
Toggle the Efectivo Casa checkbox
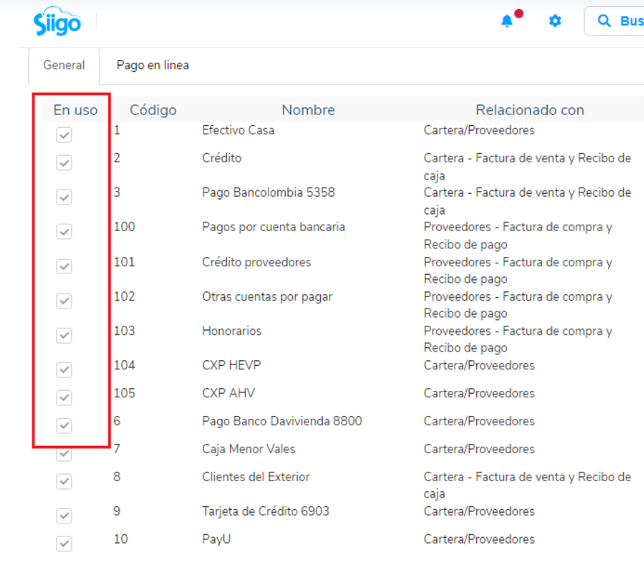(x=64, y=135)
